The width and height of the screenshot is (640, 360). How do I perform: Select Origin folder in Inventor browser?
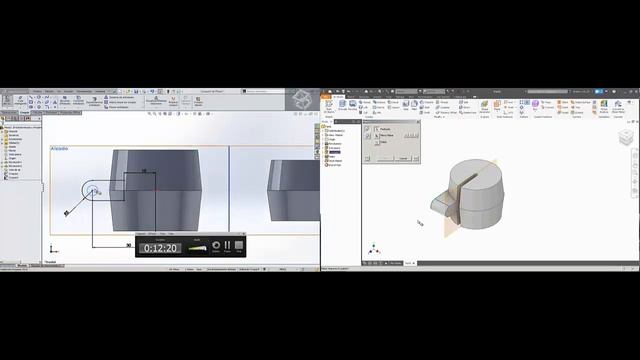pyautogui.click(x=330, y=140)
